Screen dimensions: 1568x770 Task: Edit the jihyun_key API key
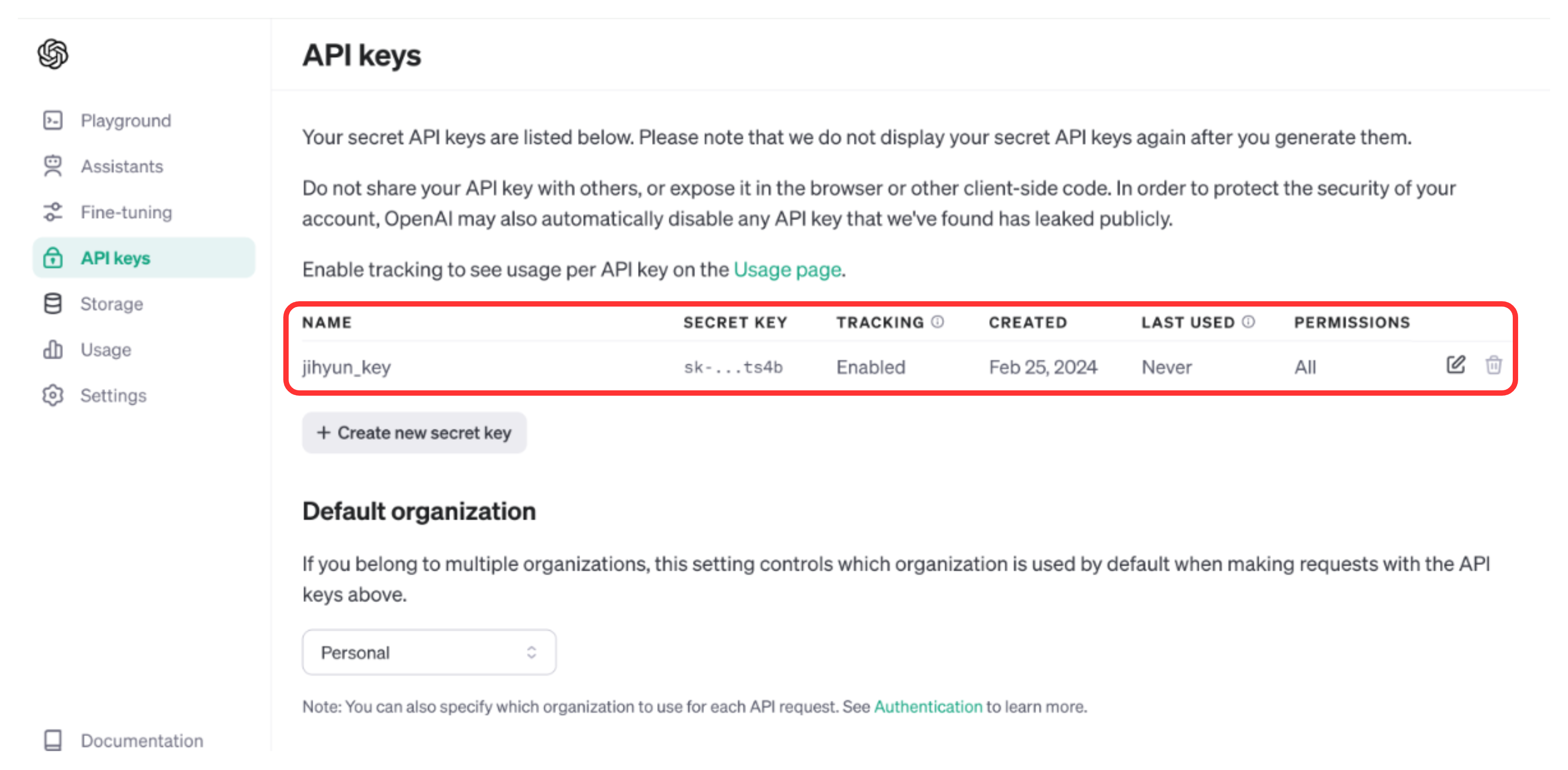1455,365
